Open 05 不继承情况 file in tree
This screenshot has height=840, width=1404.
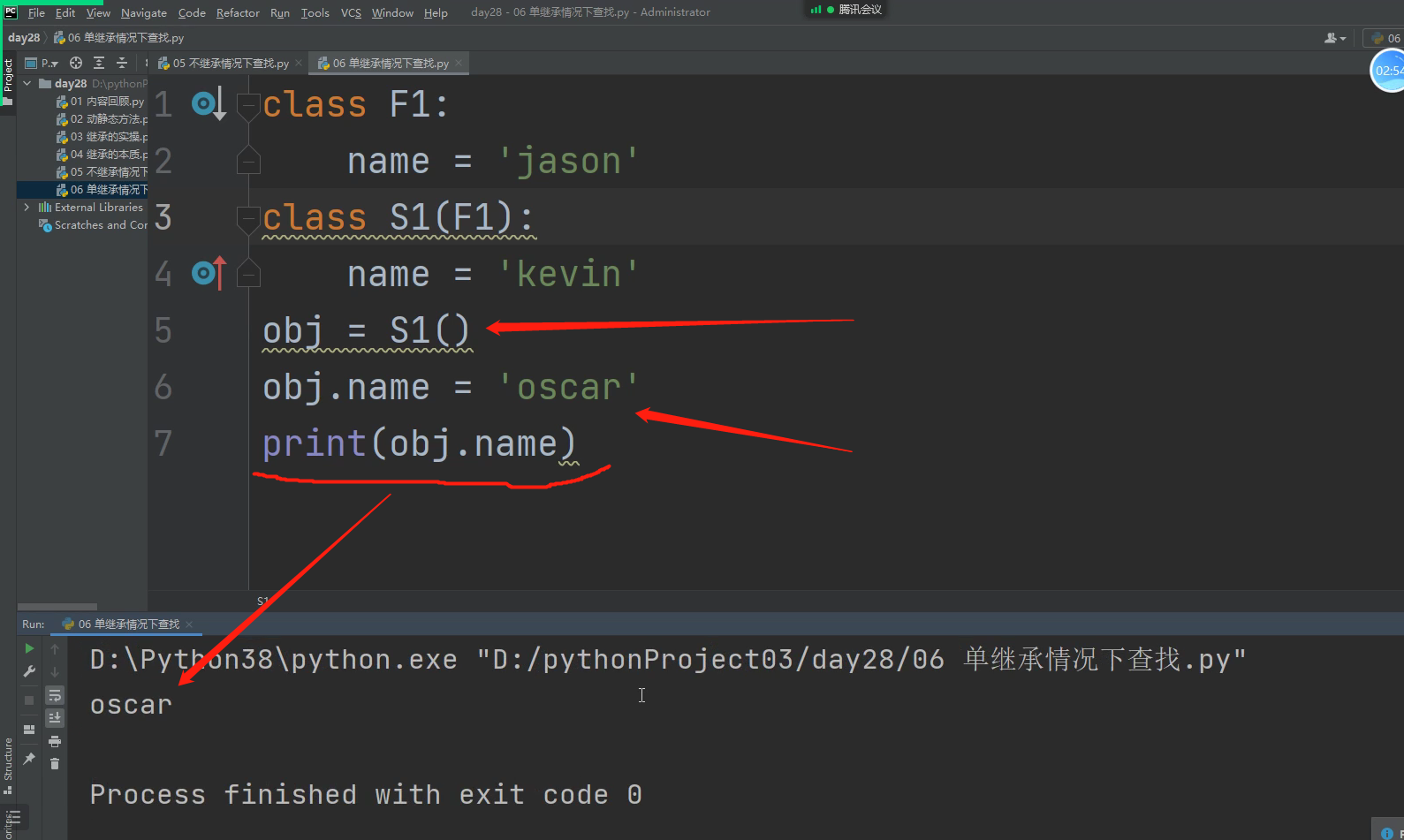(x=101, y=172)
